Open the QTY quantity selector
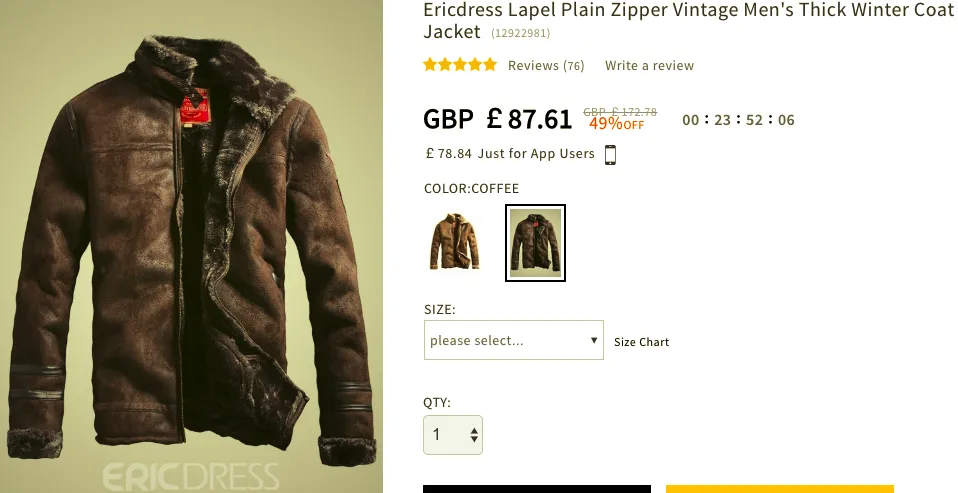Screen dimensions: 958x493 (453, 435)
